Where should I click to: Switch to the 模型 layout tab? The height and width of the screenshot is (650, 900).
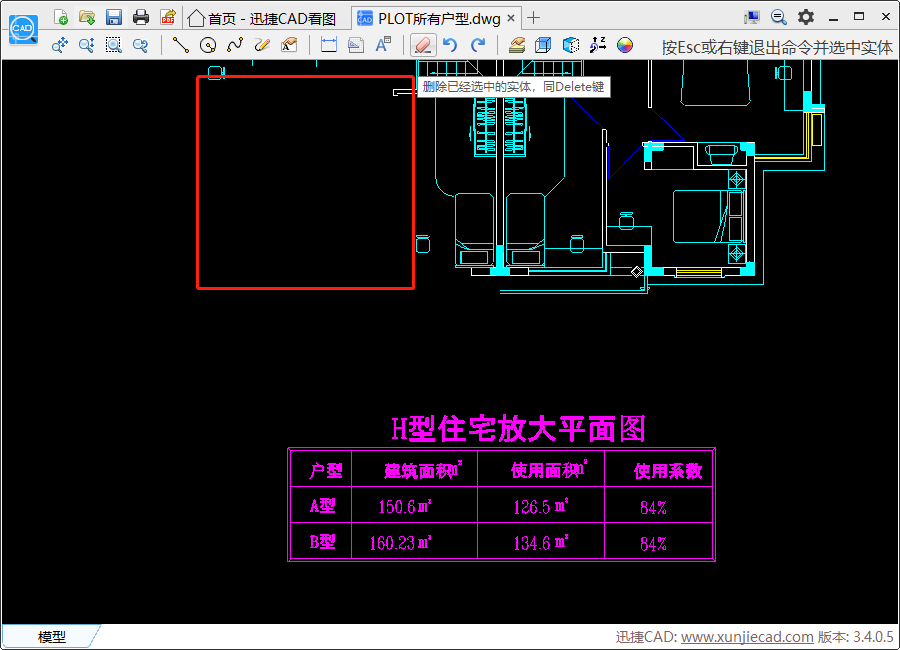coord(52,637)
